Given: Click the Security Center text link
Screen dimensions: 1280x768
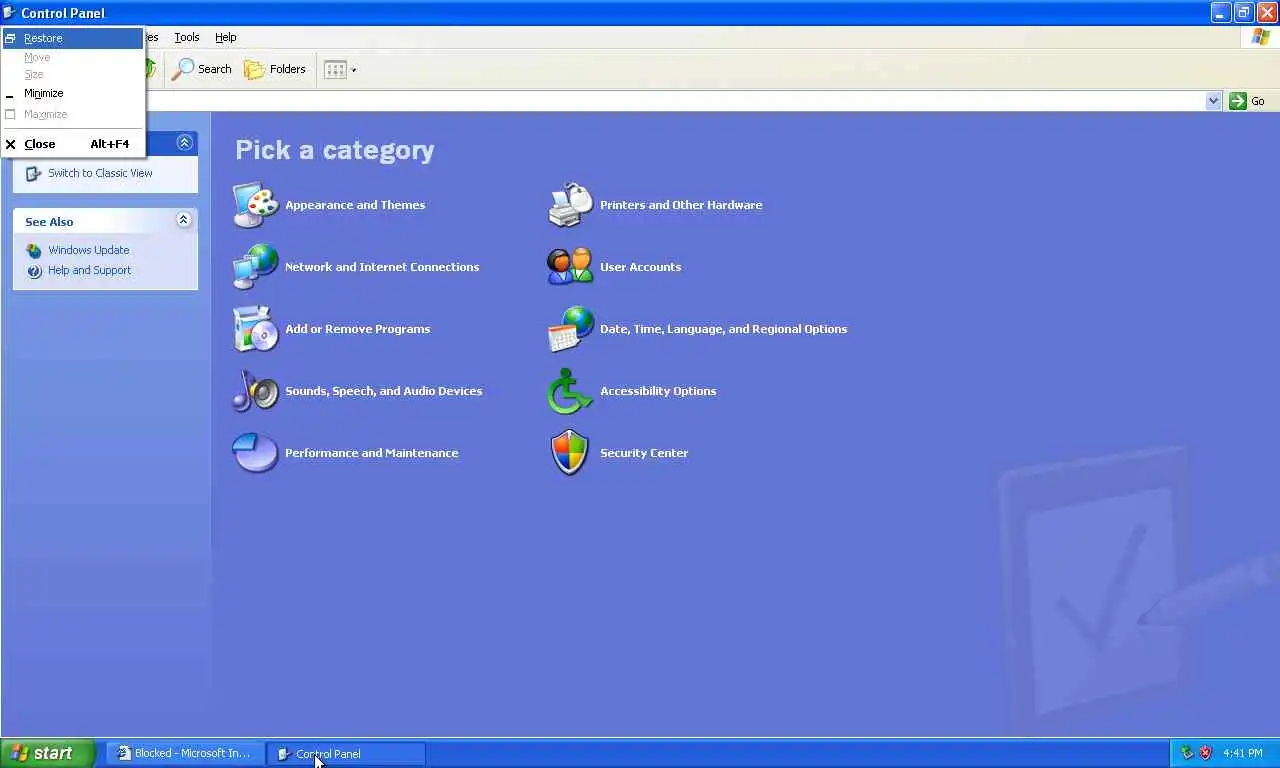Looking at the screenshot, I should (644, 453).
